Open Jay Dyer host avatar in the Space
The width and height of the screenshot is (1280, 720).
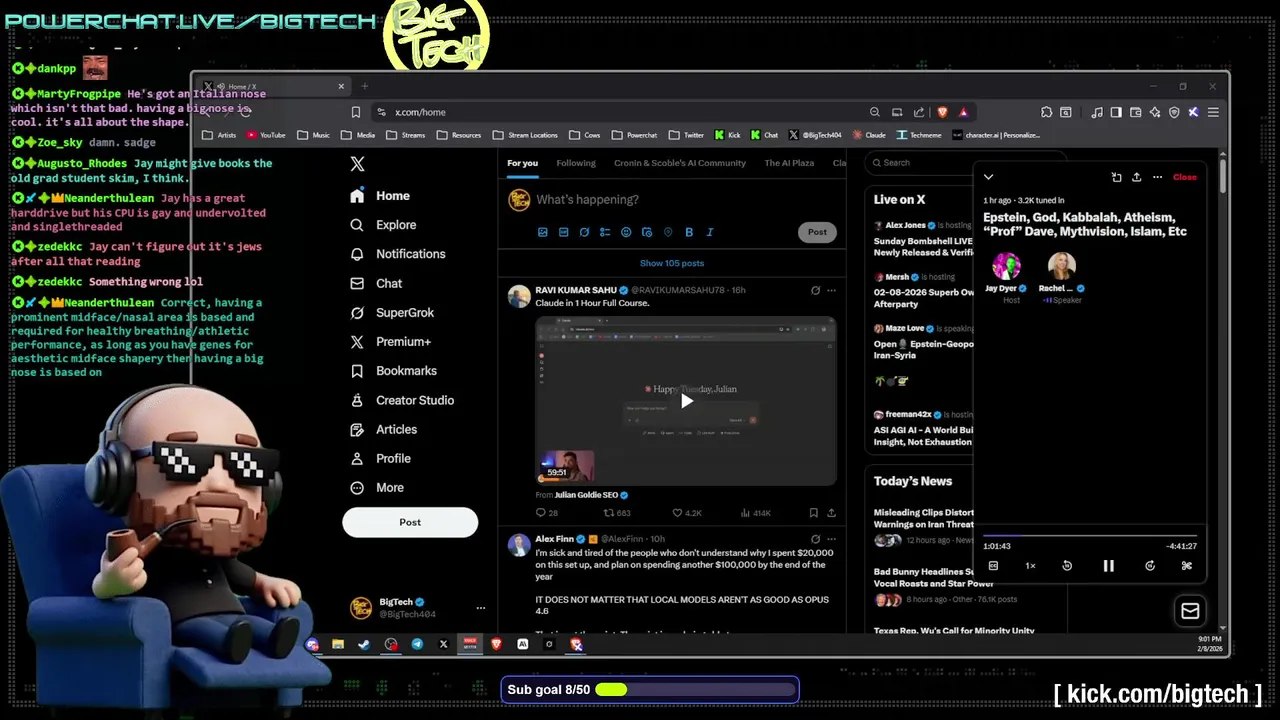1006,266
